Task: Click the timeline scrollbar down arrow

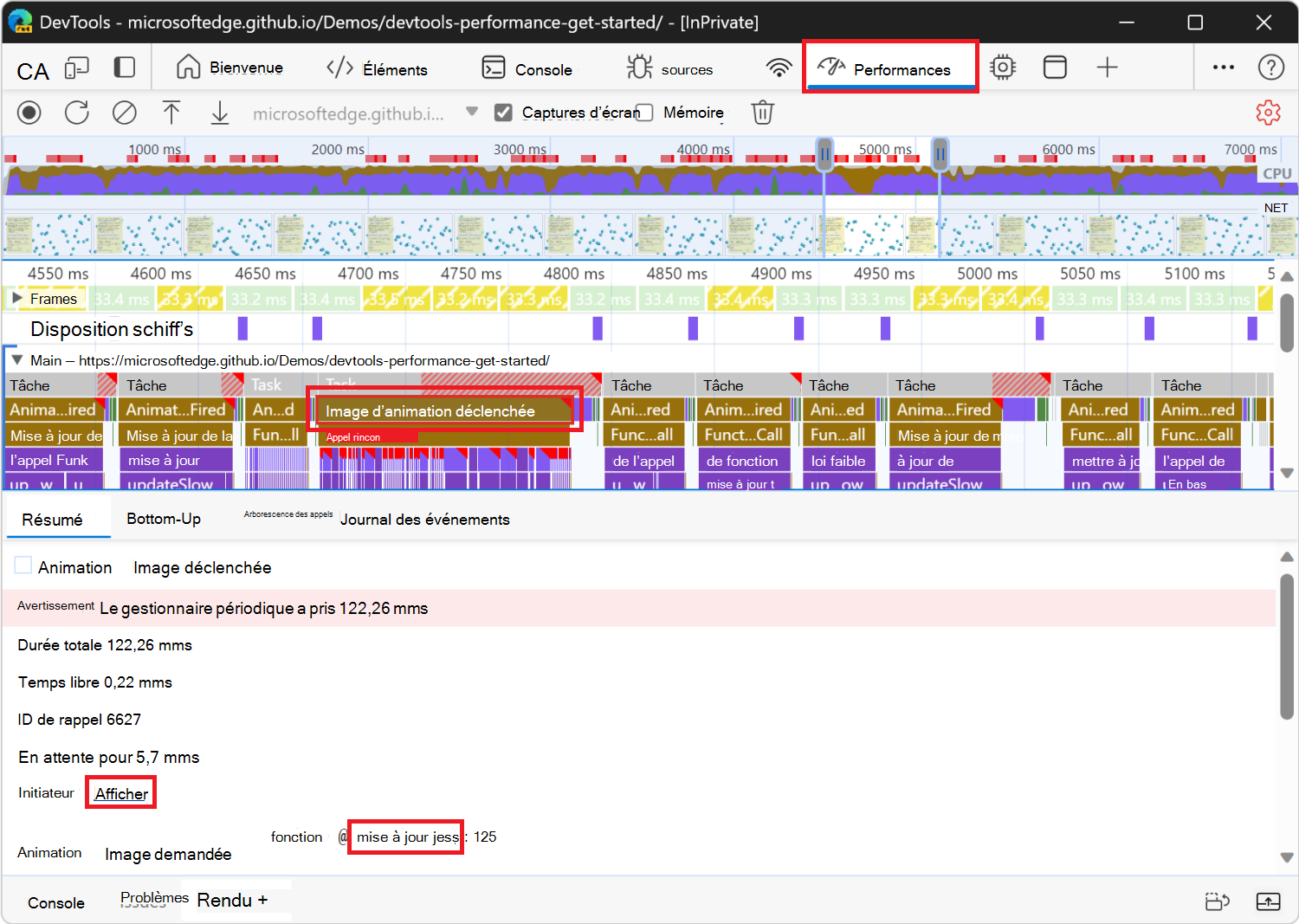Action: [x=1287, y=473]
